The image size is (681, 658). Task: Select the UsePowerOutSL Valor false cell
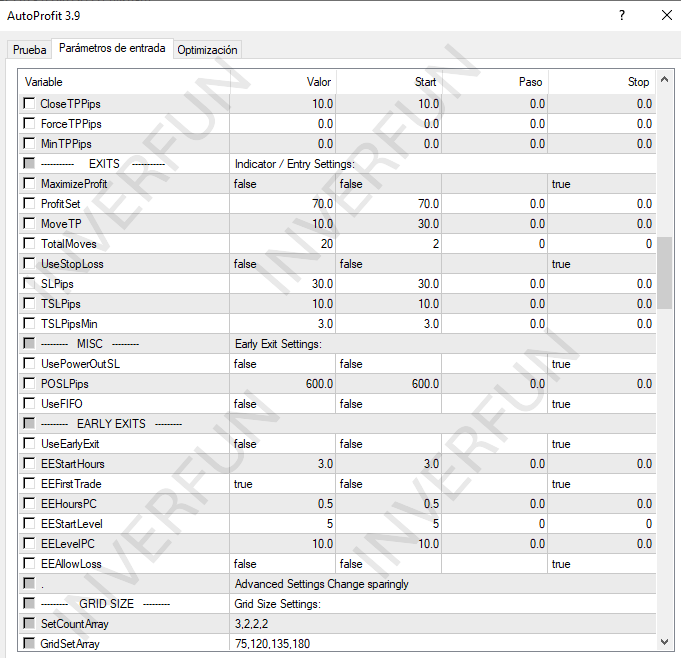[283, 364]
